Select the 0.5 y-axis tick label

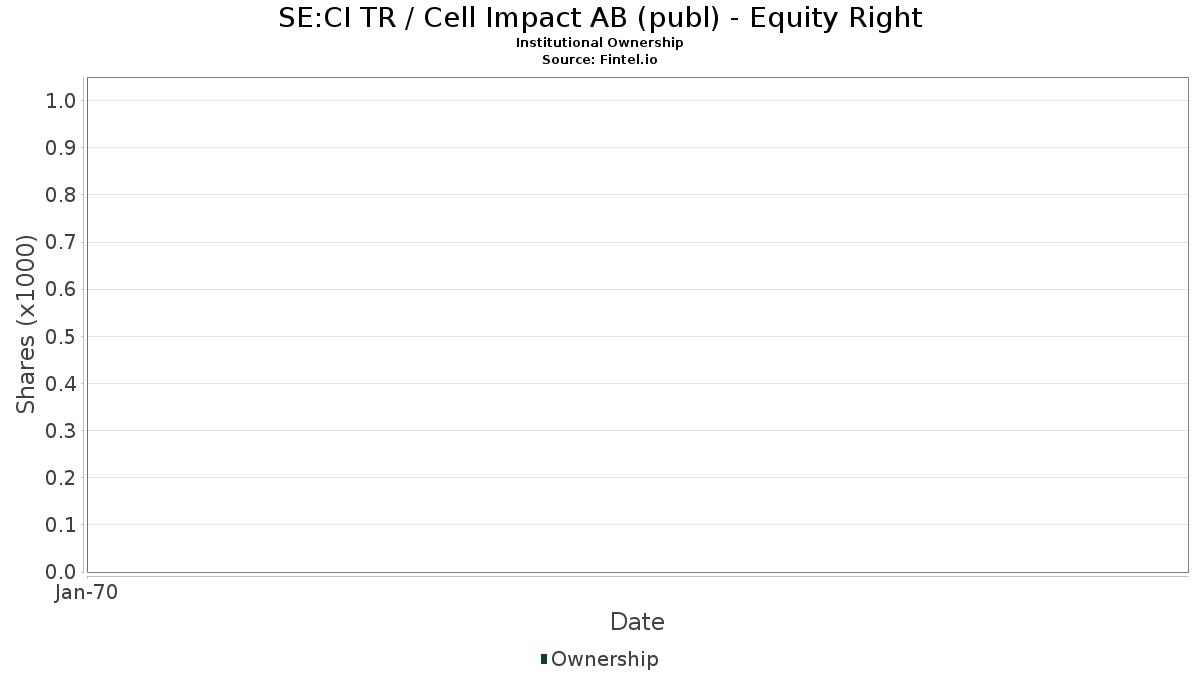[61, 336]
